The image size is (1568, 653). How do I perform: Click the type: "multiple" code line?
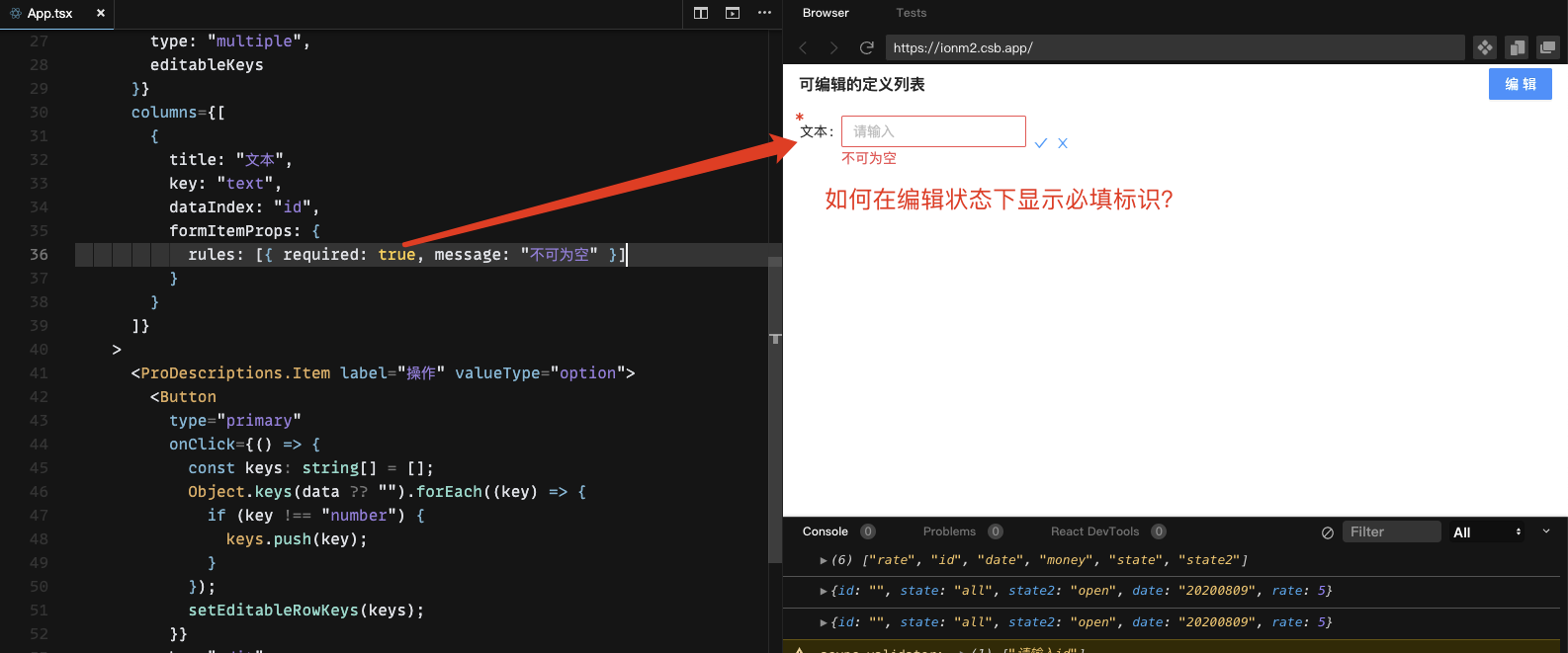(230, 41)
